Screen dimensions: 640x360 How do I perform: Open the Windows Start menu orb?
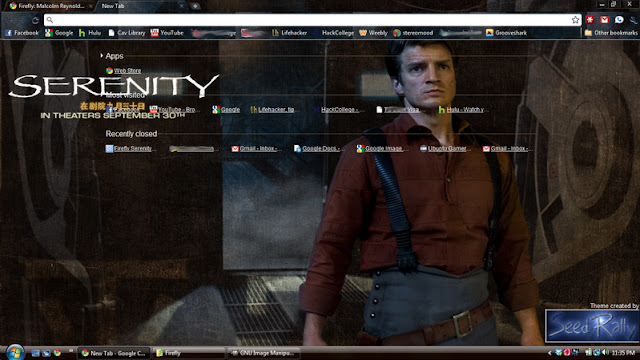(15, 352)
